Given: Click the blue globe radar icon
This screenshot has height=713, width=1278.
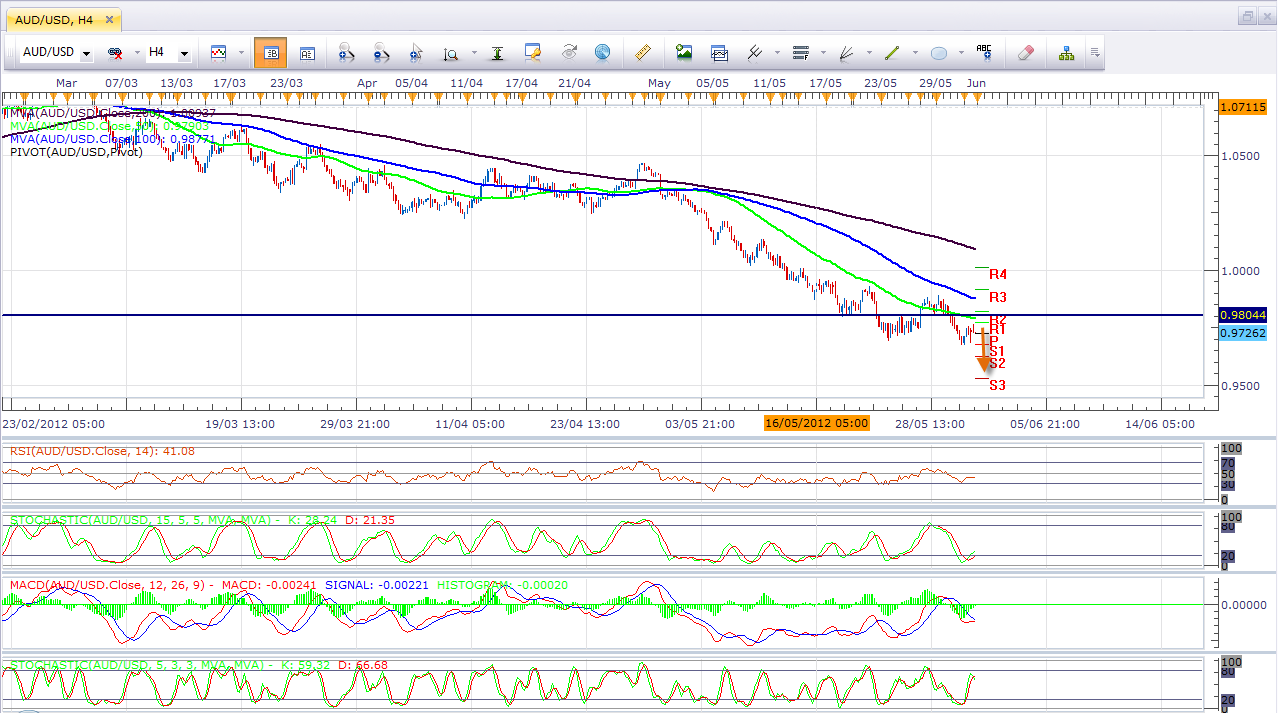Looking at the screenshot, I should click(x=602, y=52).
